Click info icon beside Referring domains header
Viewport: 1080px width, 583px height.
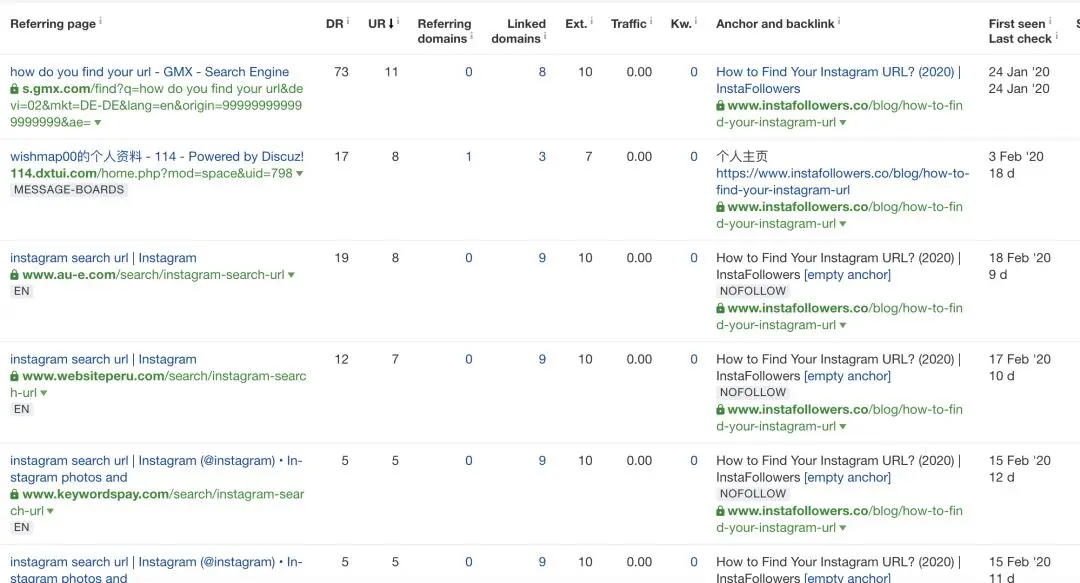tap(472, 36)
